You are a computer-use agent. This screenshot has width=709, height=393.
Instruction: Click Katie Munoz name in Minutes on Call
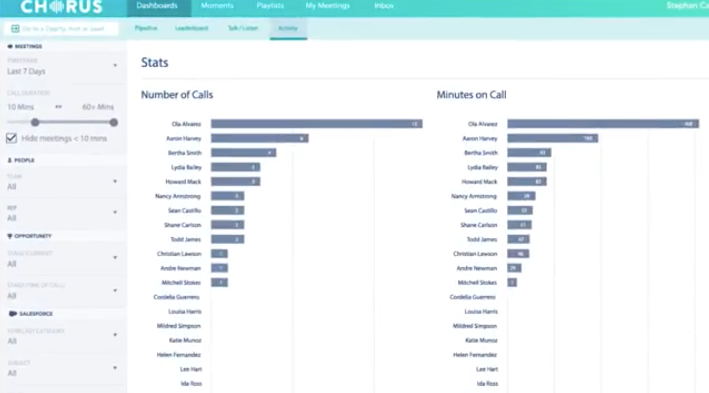[x=481, y=341]
